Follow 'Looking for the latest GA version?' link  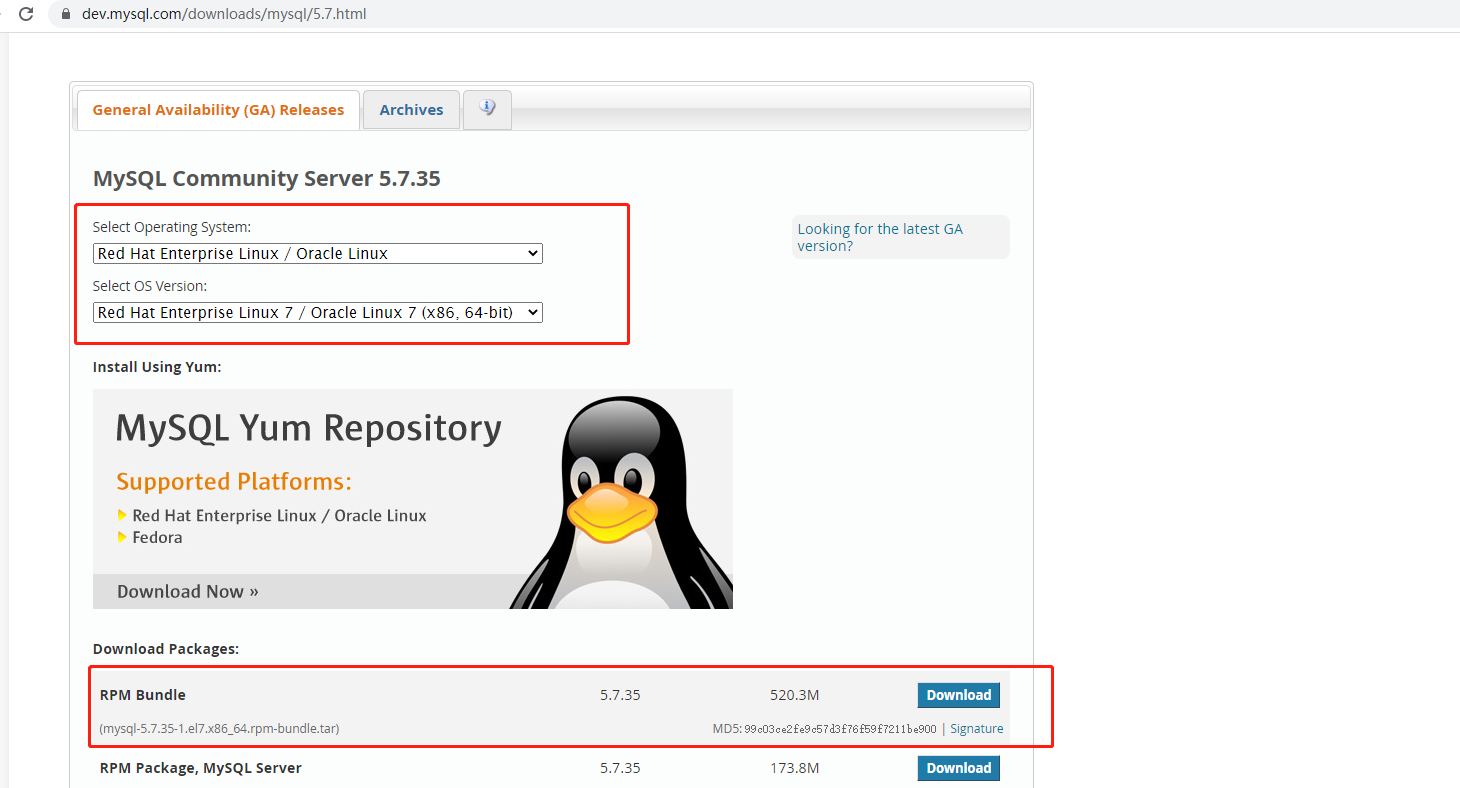(x=880, y=237)
